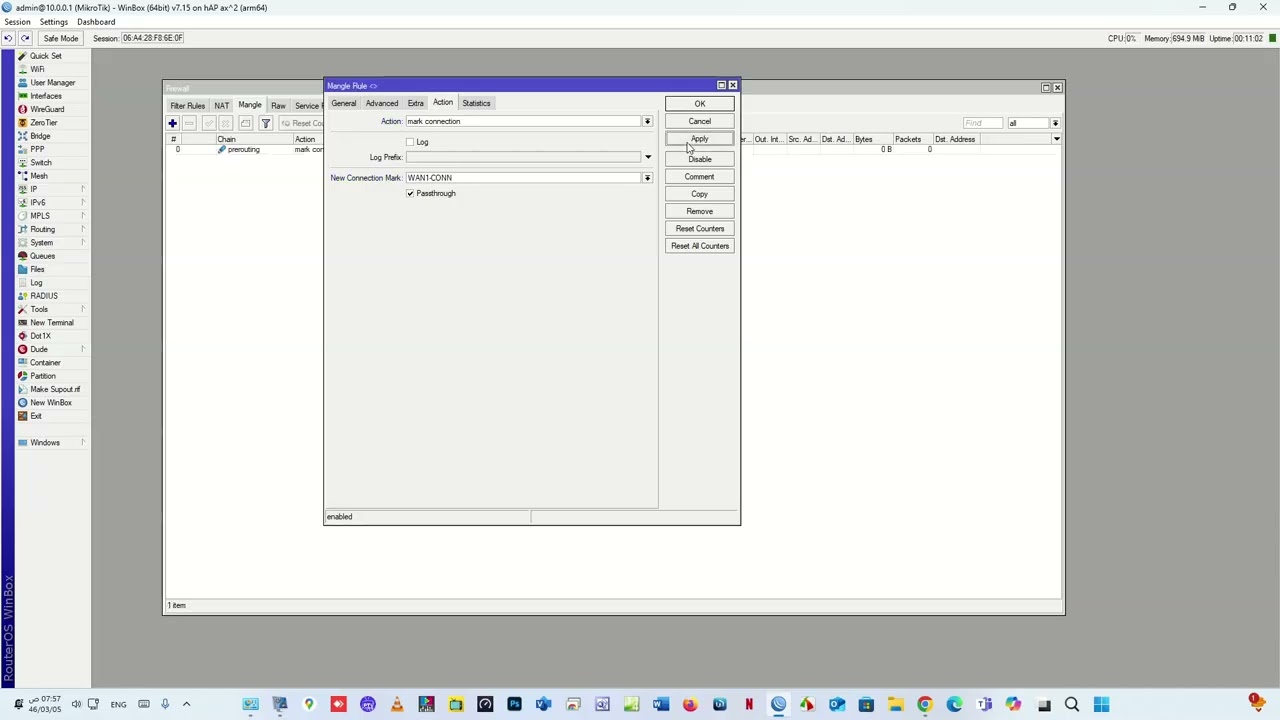Viewport: 1280px width, 720px height.
Task: Open the WiFi menu item
Action: (37, 69)
